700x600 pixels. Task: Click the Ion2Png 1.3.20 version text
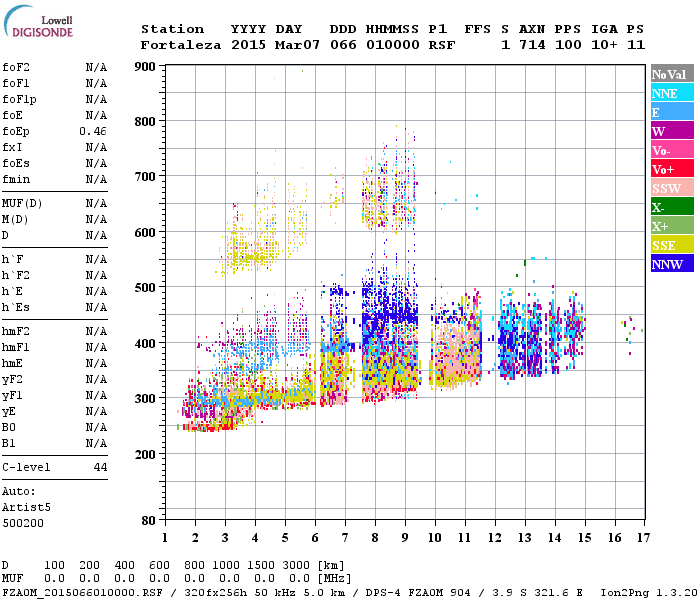649,593
